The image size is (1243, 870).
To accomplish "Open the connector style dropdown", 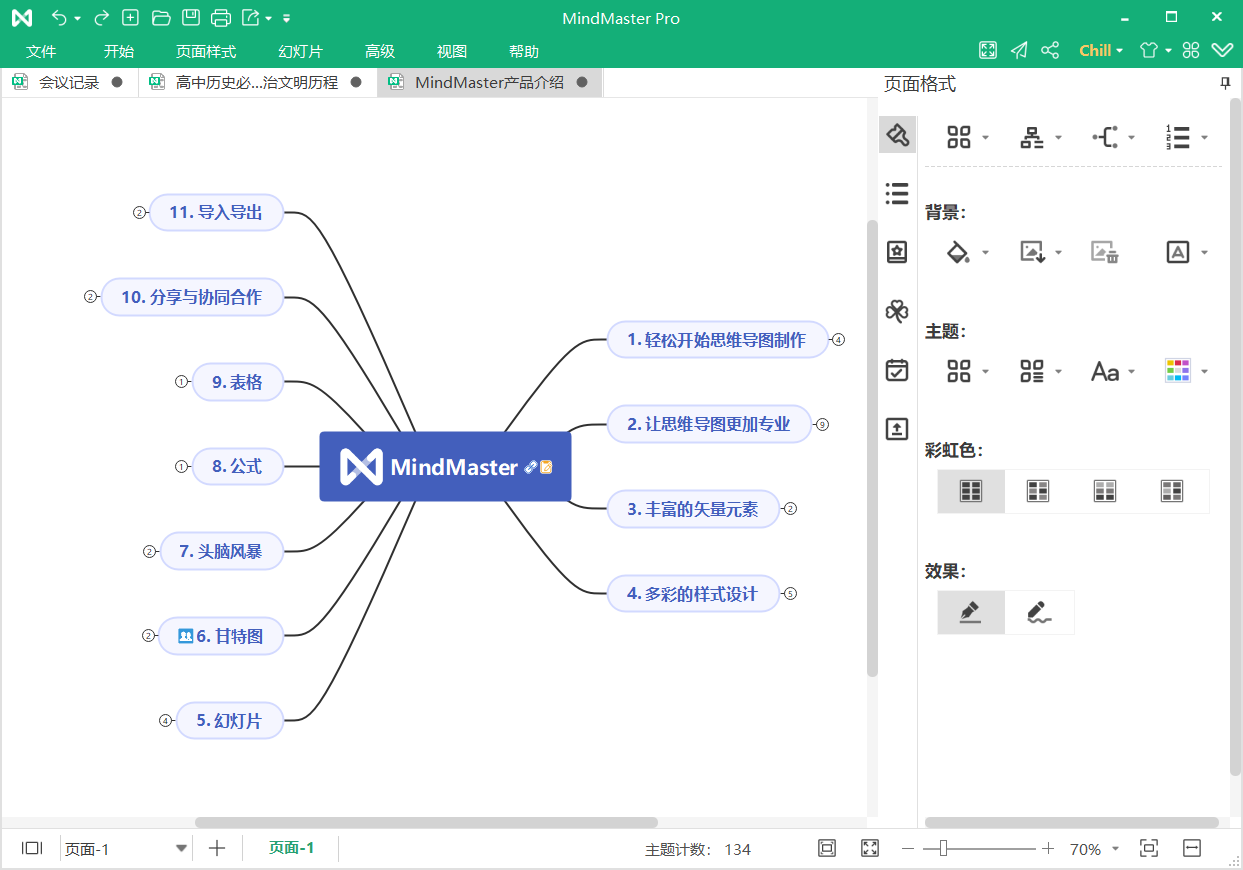I will [x=1113, y=138].
